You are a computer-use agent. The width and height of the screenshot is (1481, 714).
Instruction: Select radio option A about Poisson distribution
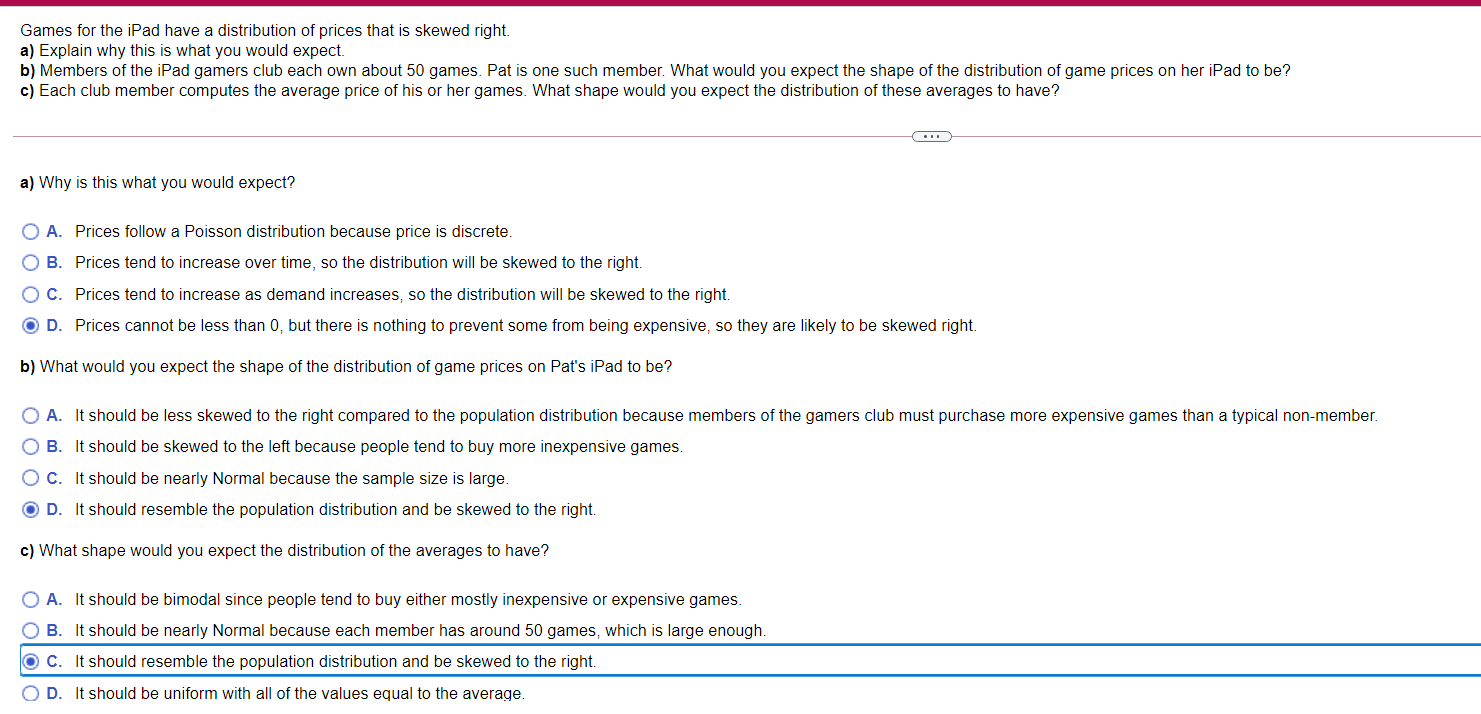[x=30, y=231]
